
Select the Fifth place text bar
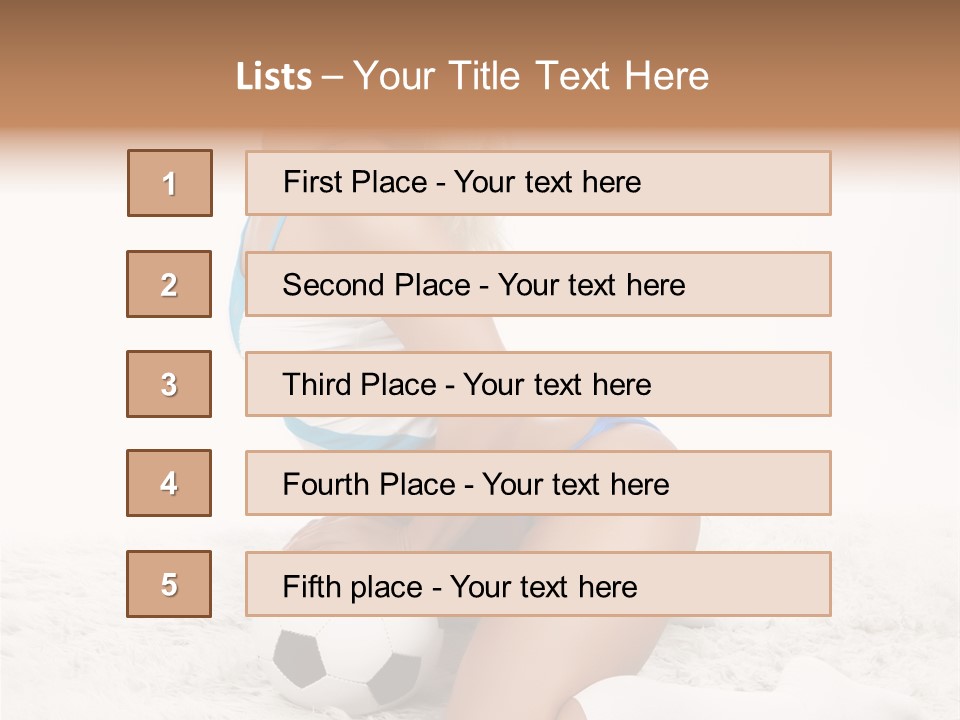point(538,584)
